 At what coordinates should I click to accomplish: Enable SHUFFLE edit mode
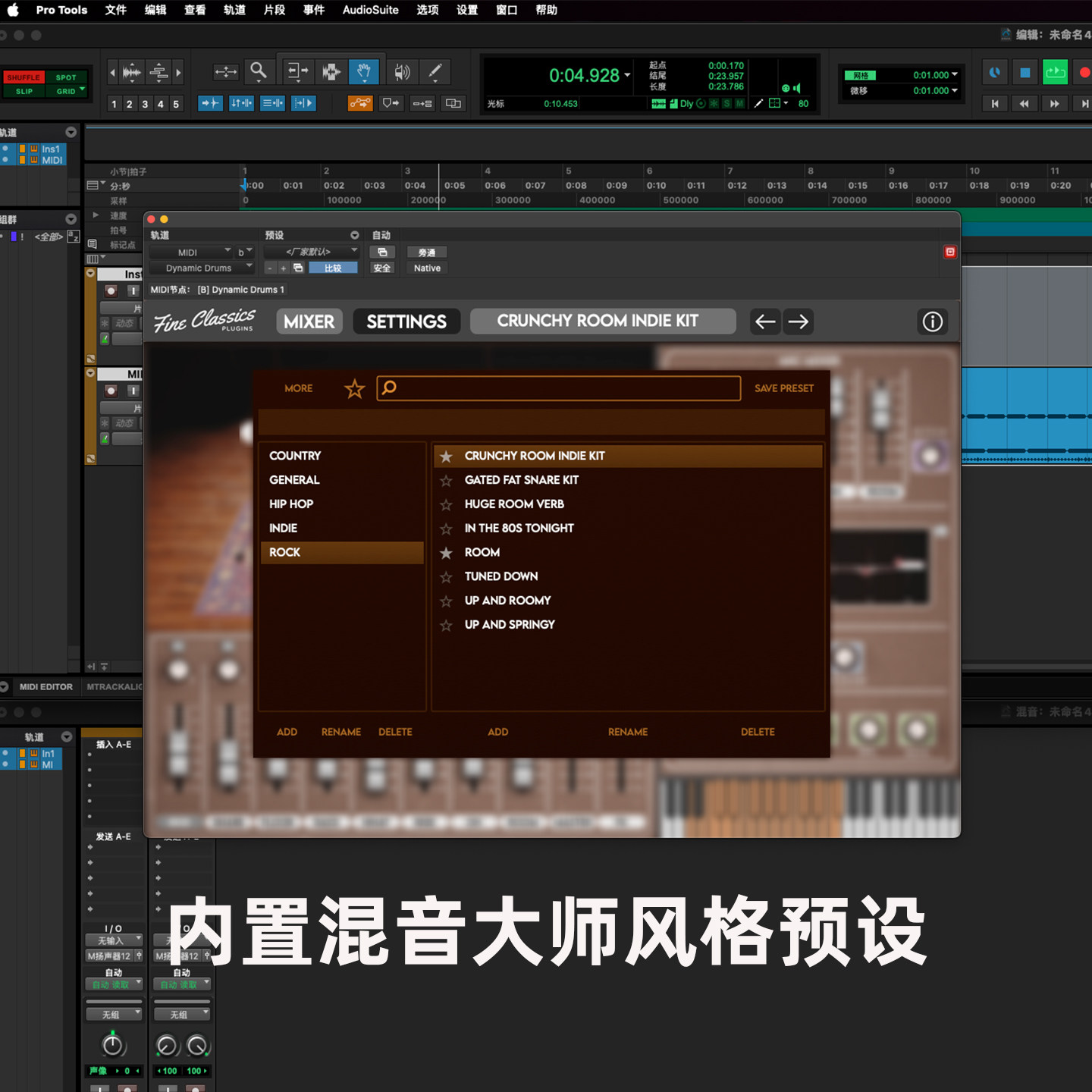click(x=24, y=77)
